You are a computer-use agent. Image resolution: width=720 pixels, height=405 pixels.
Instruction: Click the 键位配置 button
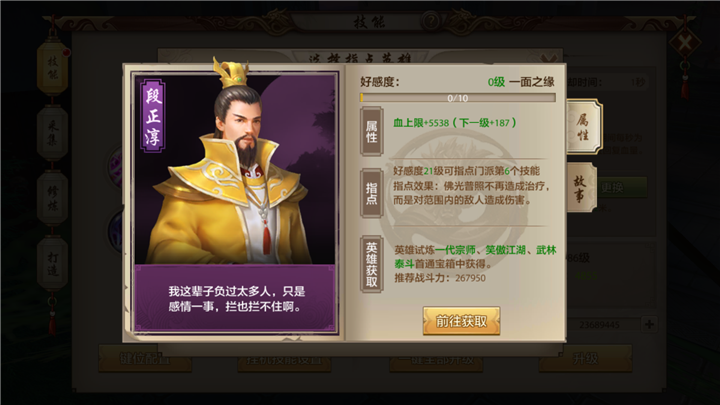pyautogui.click(x=145, y=359)
